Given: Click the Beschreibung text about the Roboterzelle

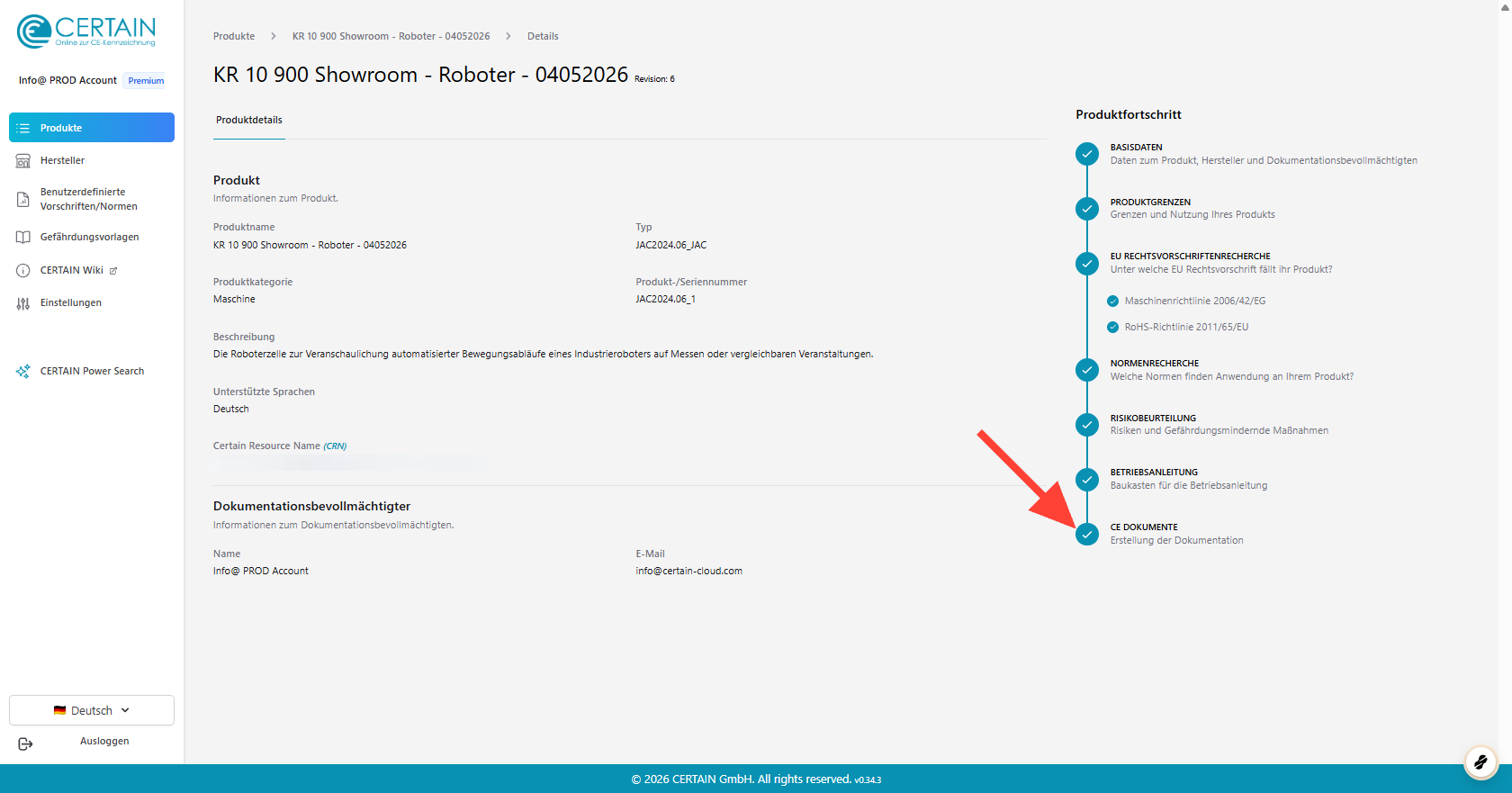Looking at the screenshot, I should 543,355.
